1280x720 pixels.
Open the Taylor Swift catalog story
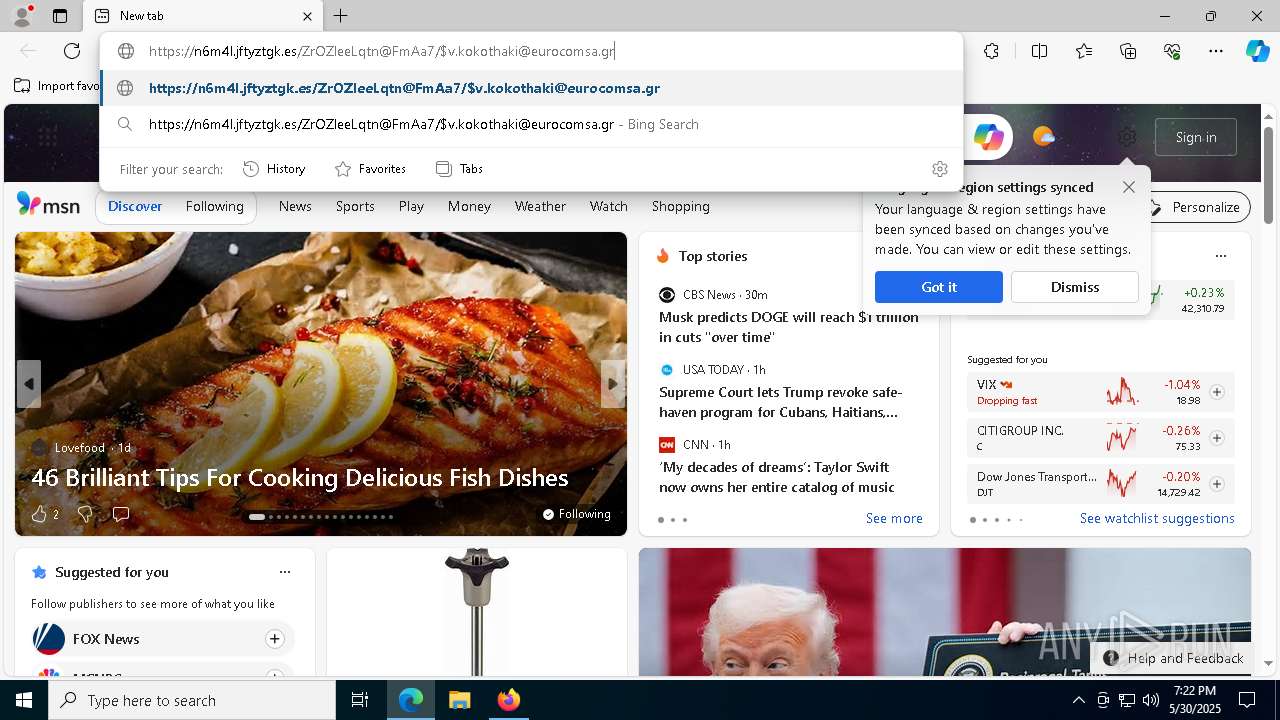pos(777,477)
